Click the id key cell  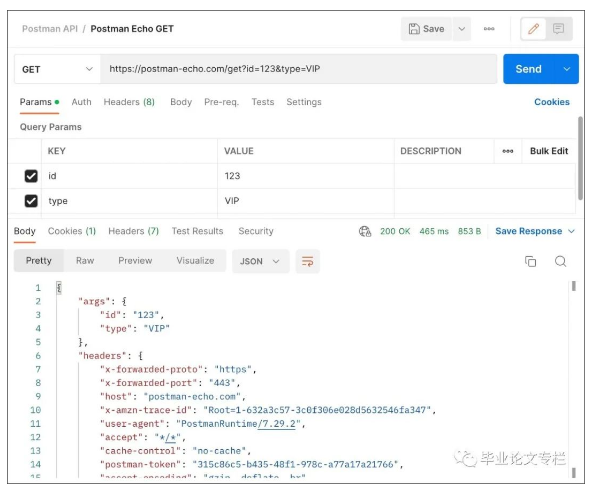(130, 176)
